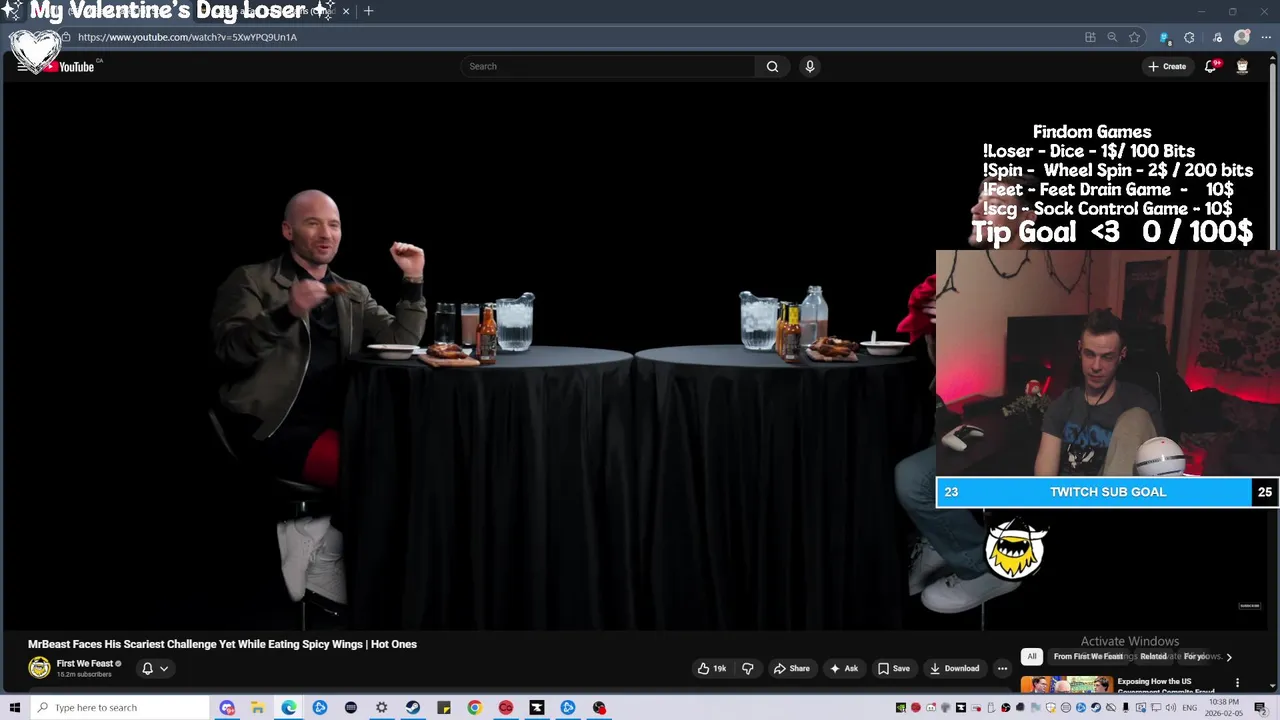Click the zoom magnifier in address bar

1112,37
